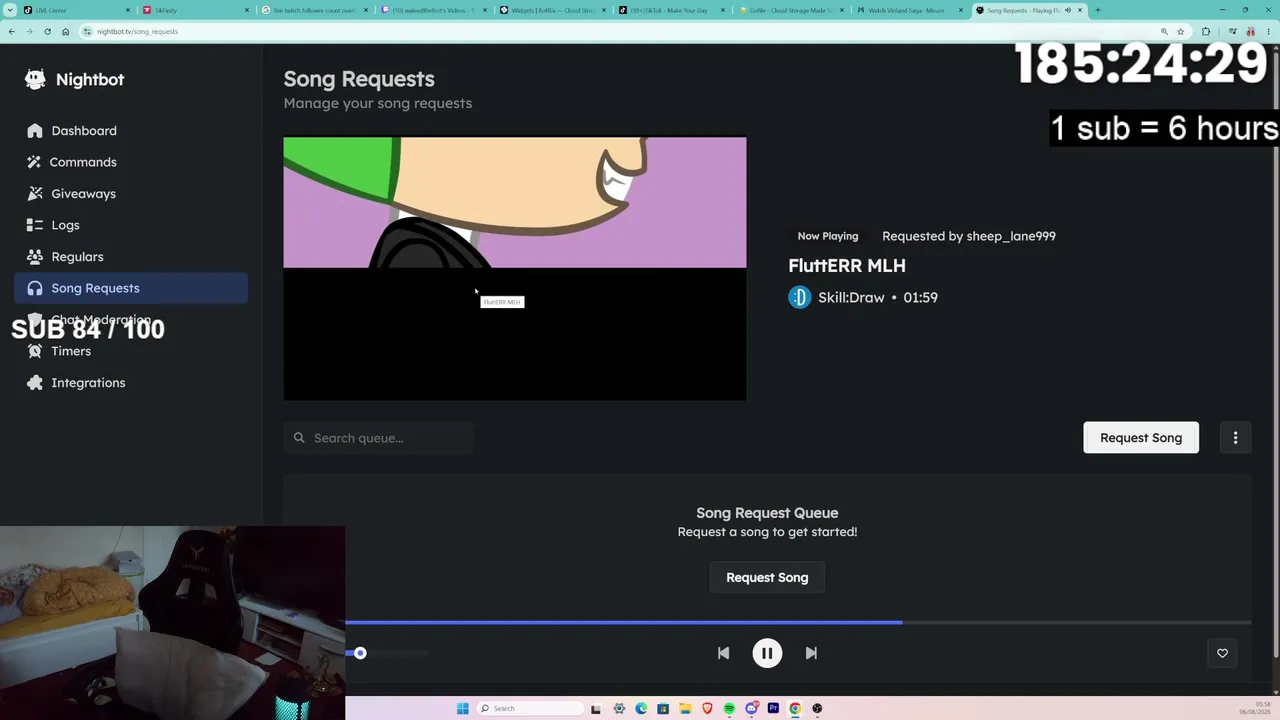
Task: Go back to the previous song
Action: (x=723, y=653)
